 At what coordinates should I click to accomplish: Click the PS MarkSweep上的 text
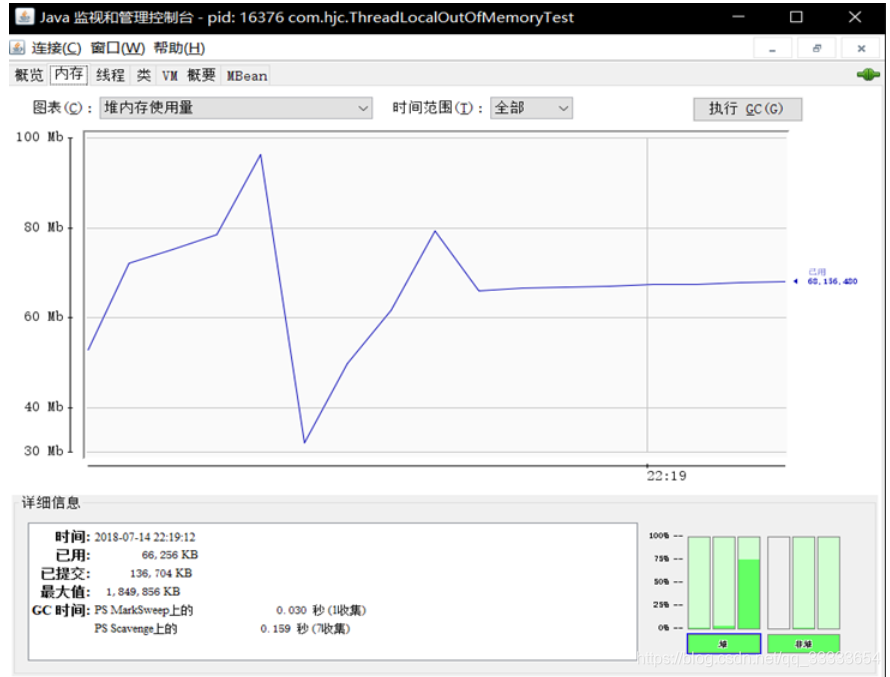tap(144, 610)
